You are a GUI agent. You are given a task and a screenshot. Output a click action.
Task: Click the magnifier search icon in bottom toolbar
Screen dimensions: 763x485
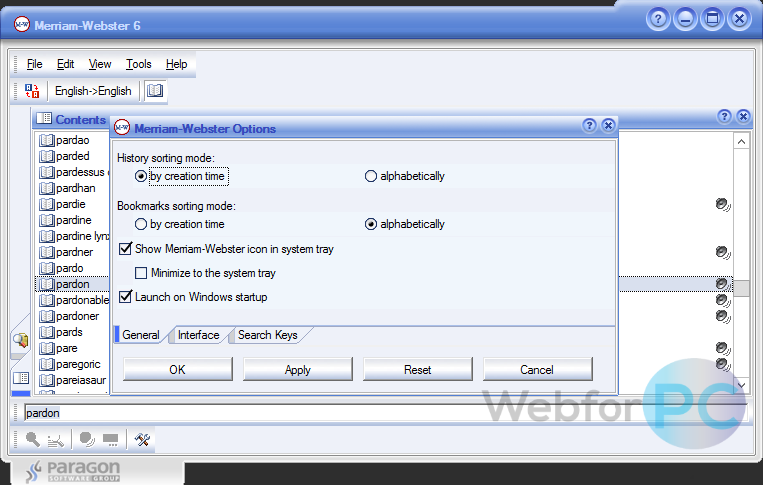[x=33, y=440]
